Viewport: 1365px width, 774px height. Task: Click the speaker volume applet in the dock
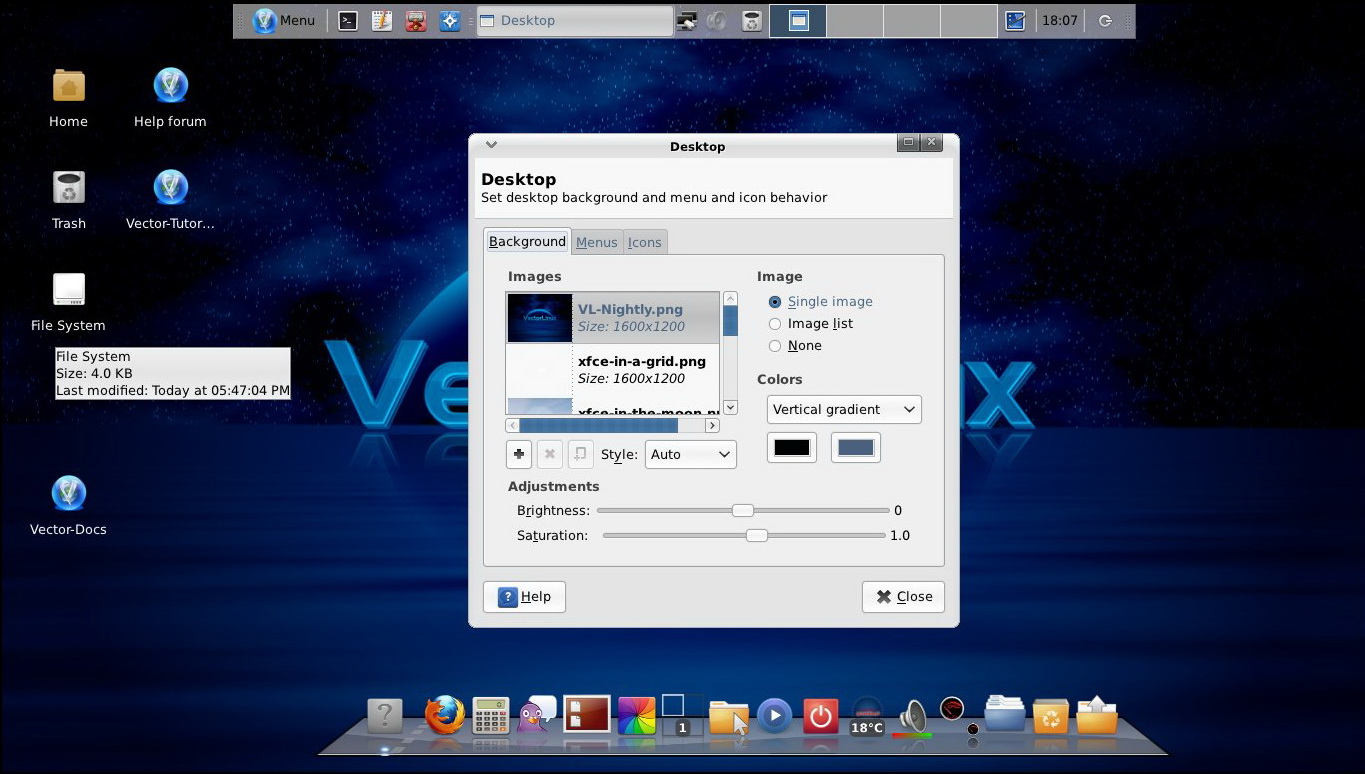coord(912,718)
